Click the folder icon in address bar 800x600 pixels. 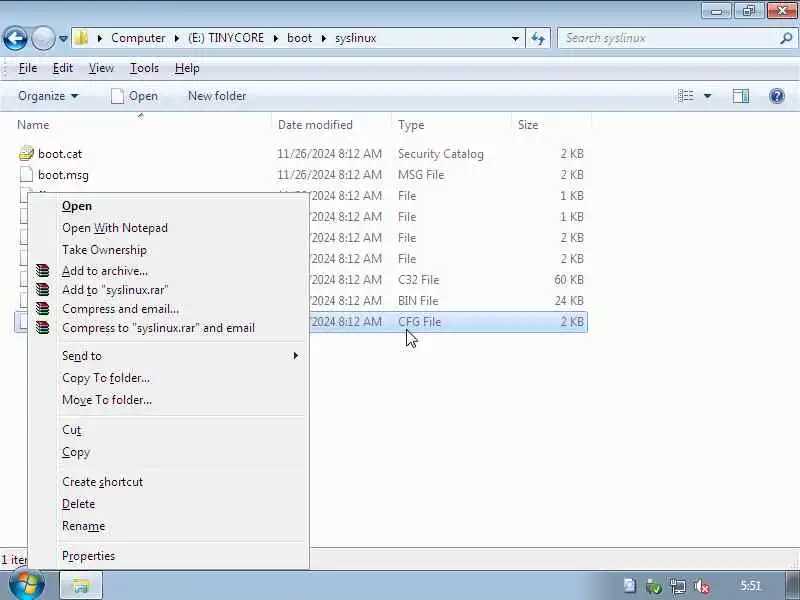pyautogui.click(x=82, y=38)
